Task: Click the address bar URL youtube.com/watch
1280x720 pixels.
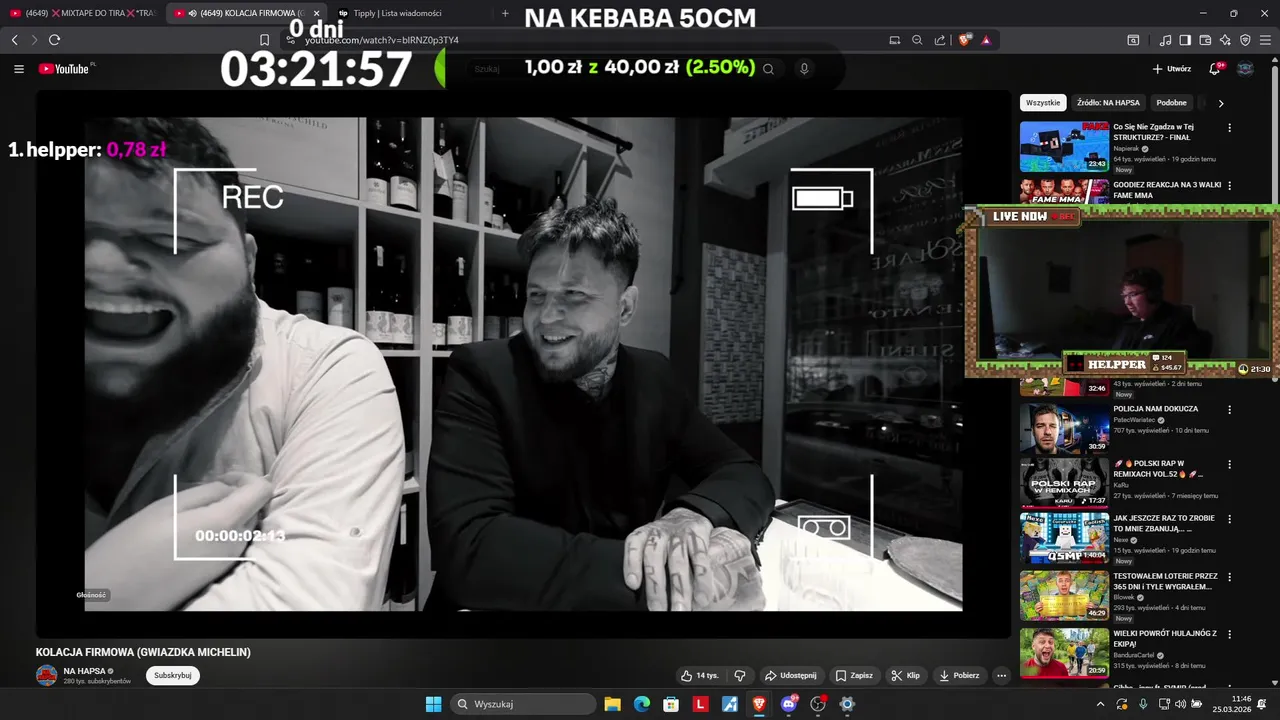Action: [382, 40]
